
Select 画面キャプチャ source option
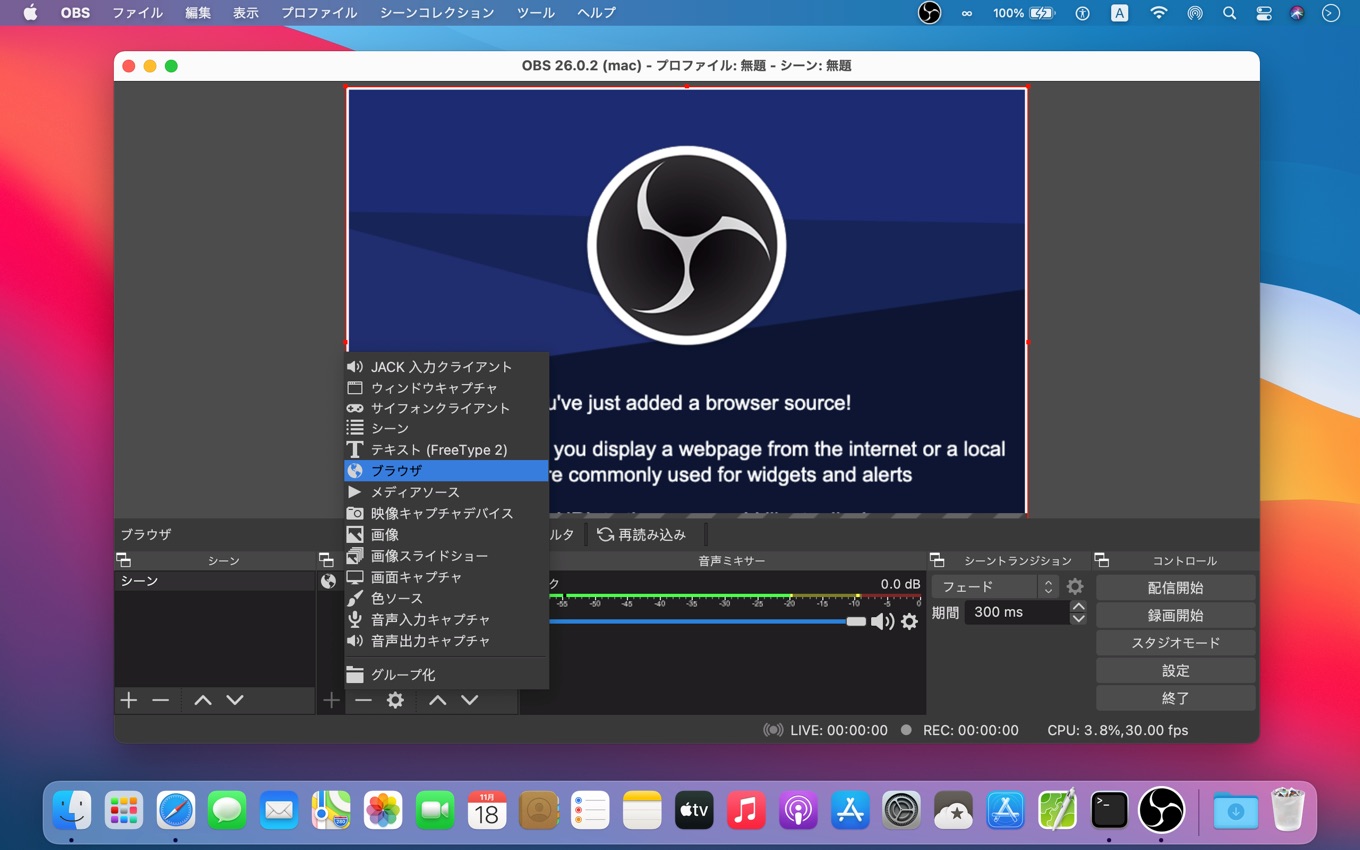pos(446,577)
